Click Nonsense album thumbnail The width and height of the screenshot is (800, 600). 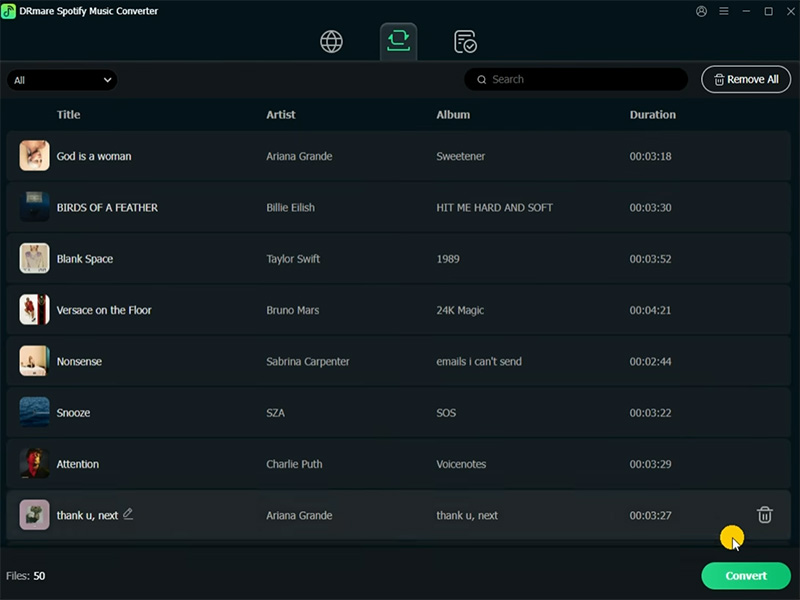pyautogui.click(x=35, y=361)
